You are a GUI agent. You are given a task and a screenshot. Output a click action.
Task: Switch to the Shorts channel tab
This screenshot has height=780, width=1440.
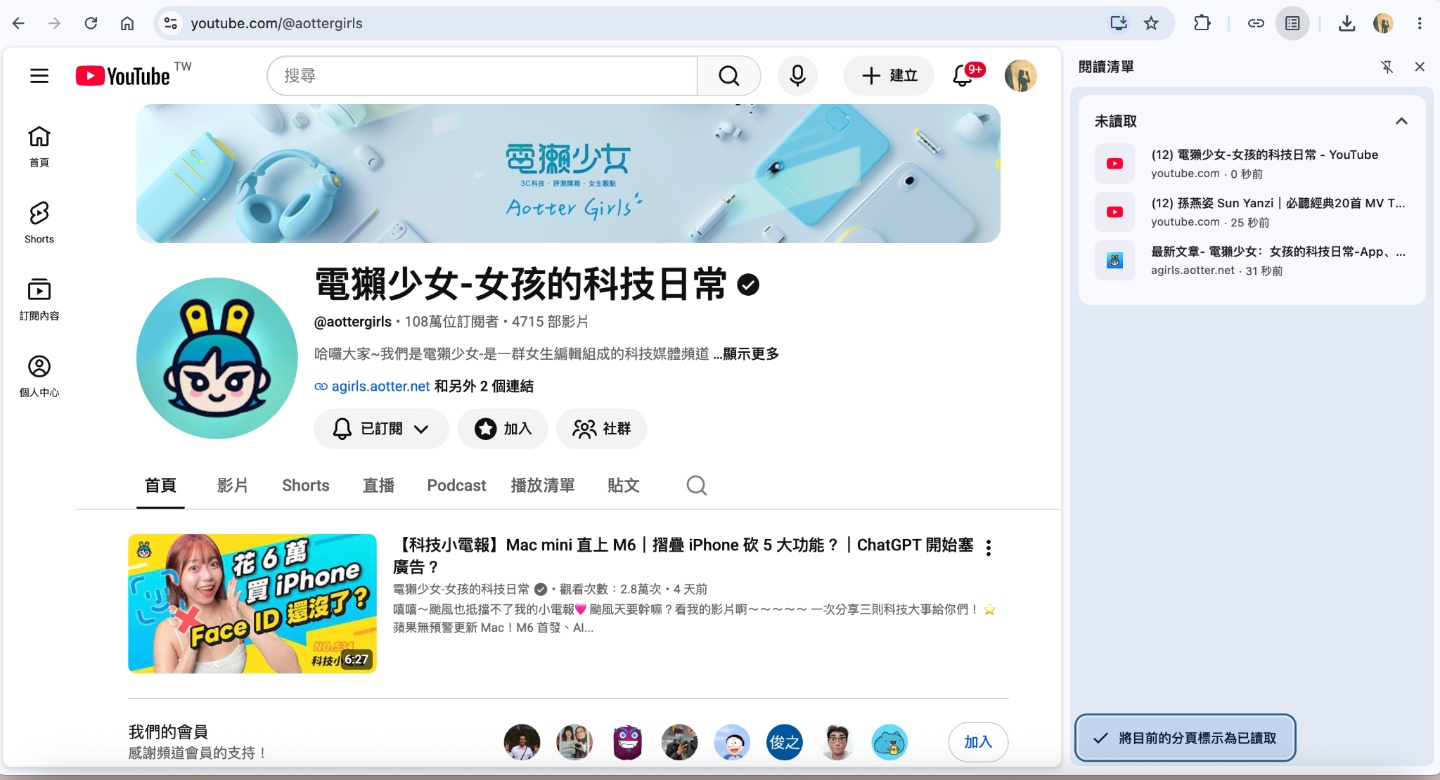pyautogui.click(x=305, y=485)
